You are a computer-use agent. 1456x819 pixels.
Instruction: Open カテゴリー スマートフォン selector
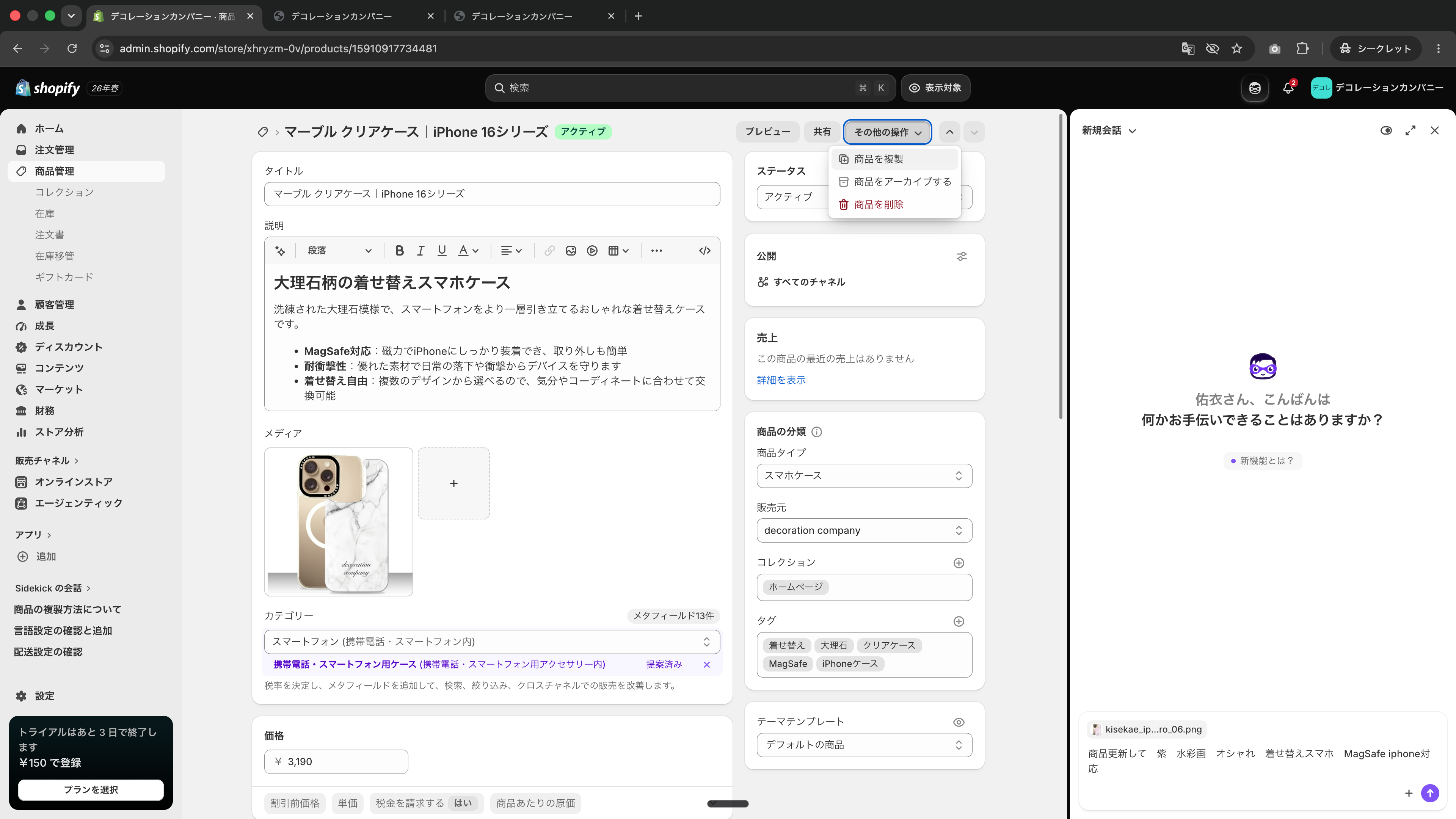coord(492,642)
